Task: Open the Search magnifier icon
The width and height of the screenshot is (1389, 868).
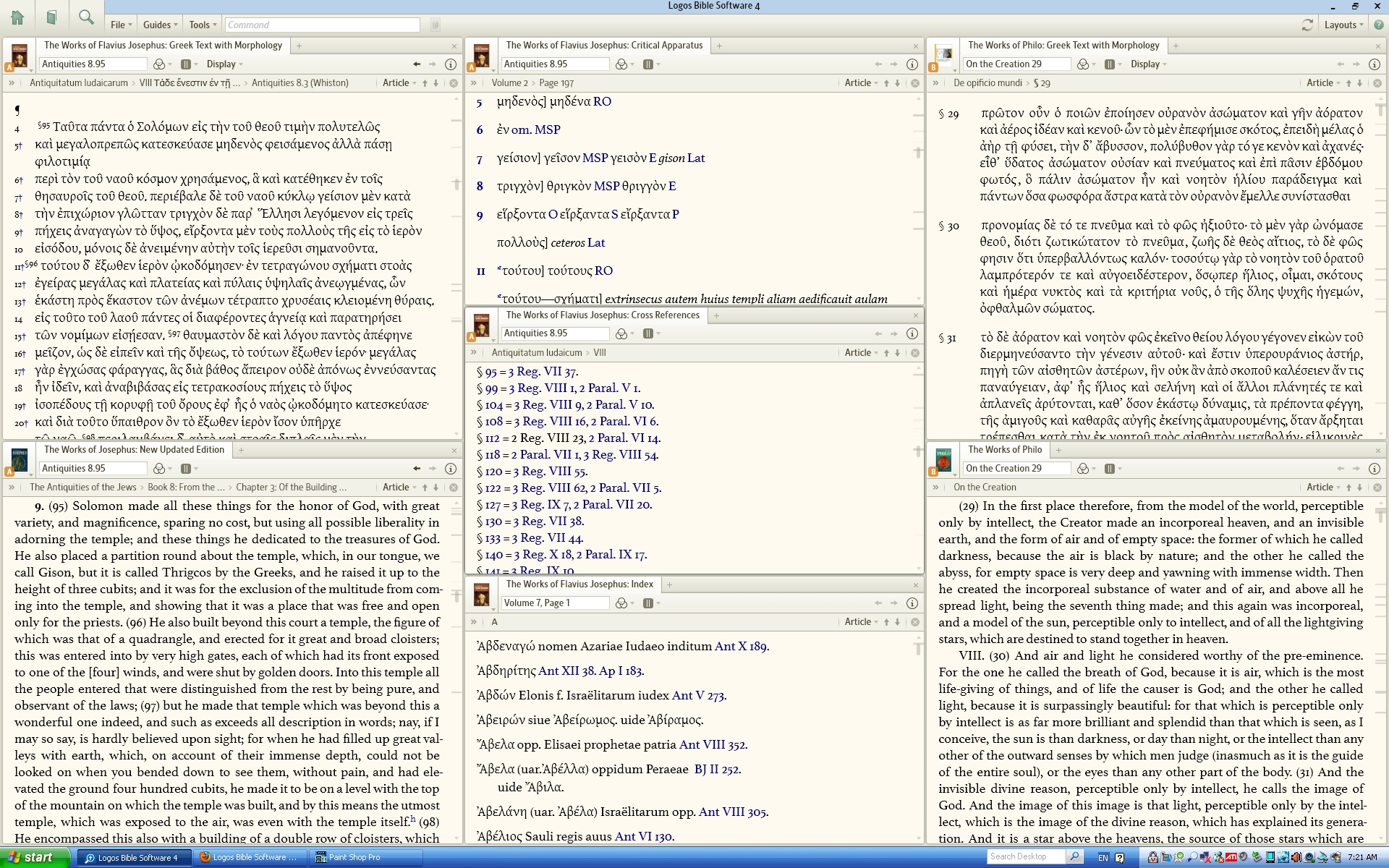Action: pos(86,17)
